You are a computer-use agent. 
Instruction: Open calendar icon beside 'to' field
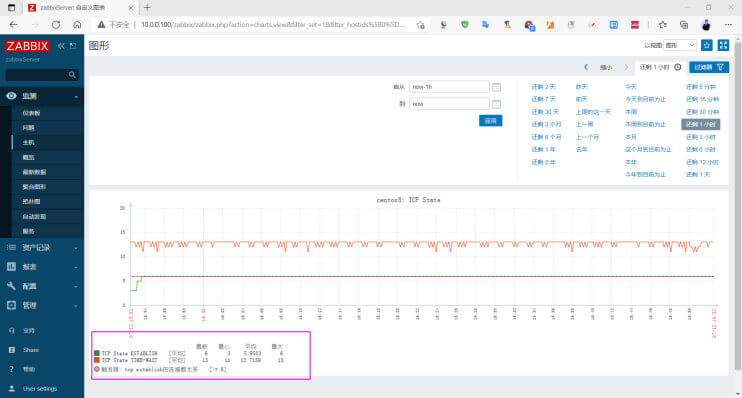pos(496,104)
